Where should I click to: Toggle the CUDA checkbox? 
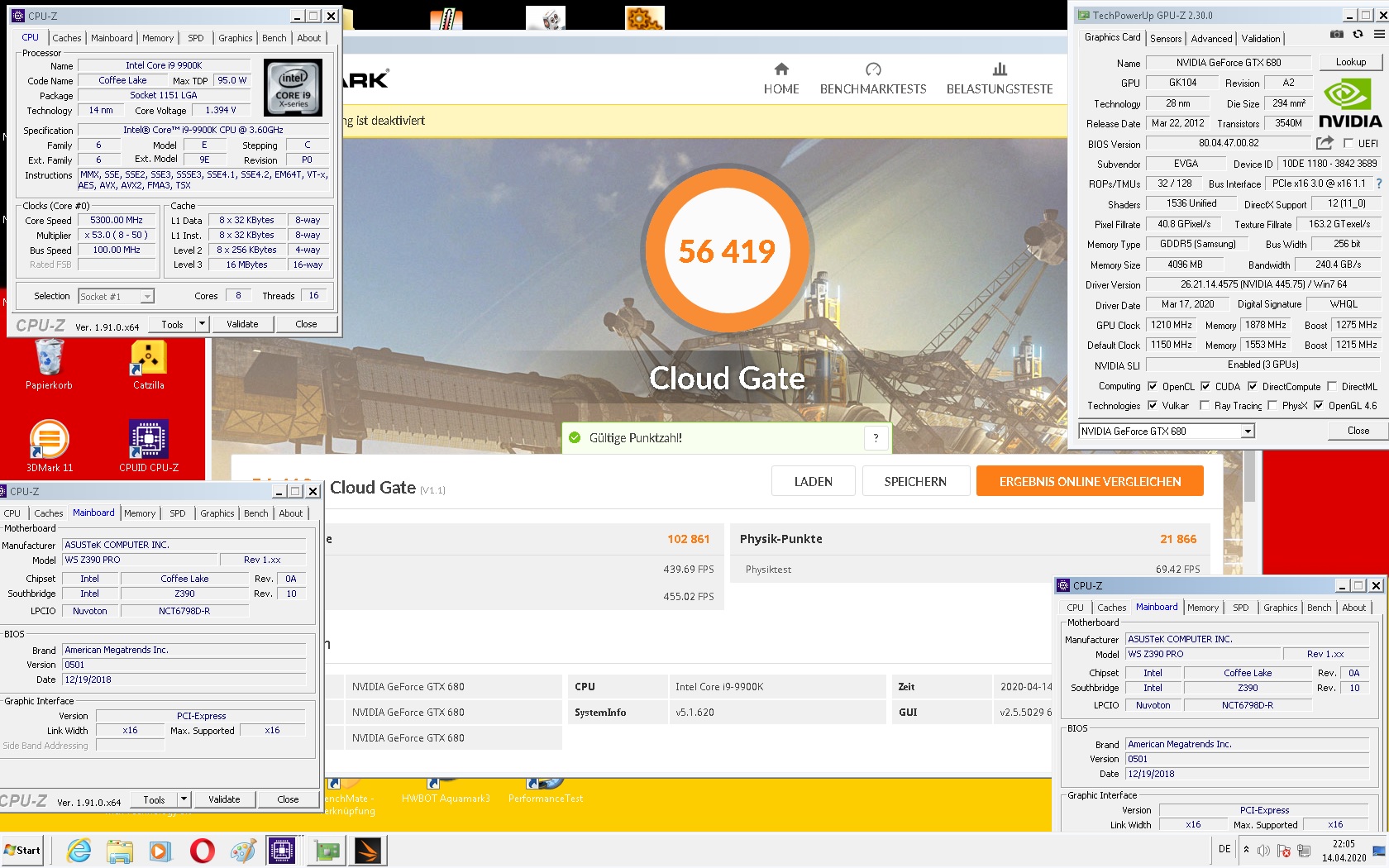tap(1205, 386)
